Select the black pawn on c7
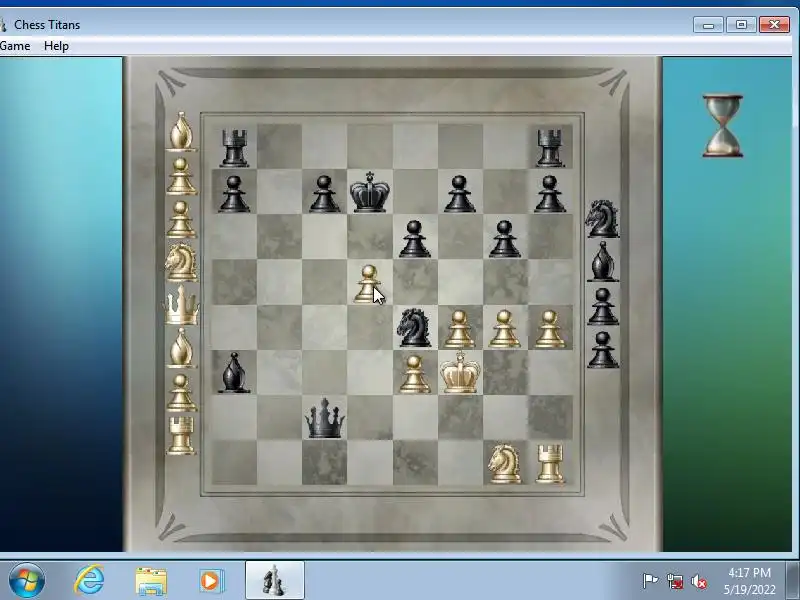 (x=324, y=194)
